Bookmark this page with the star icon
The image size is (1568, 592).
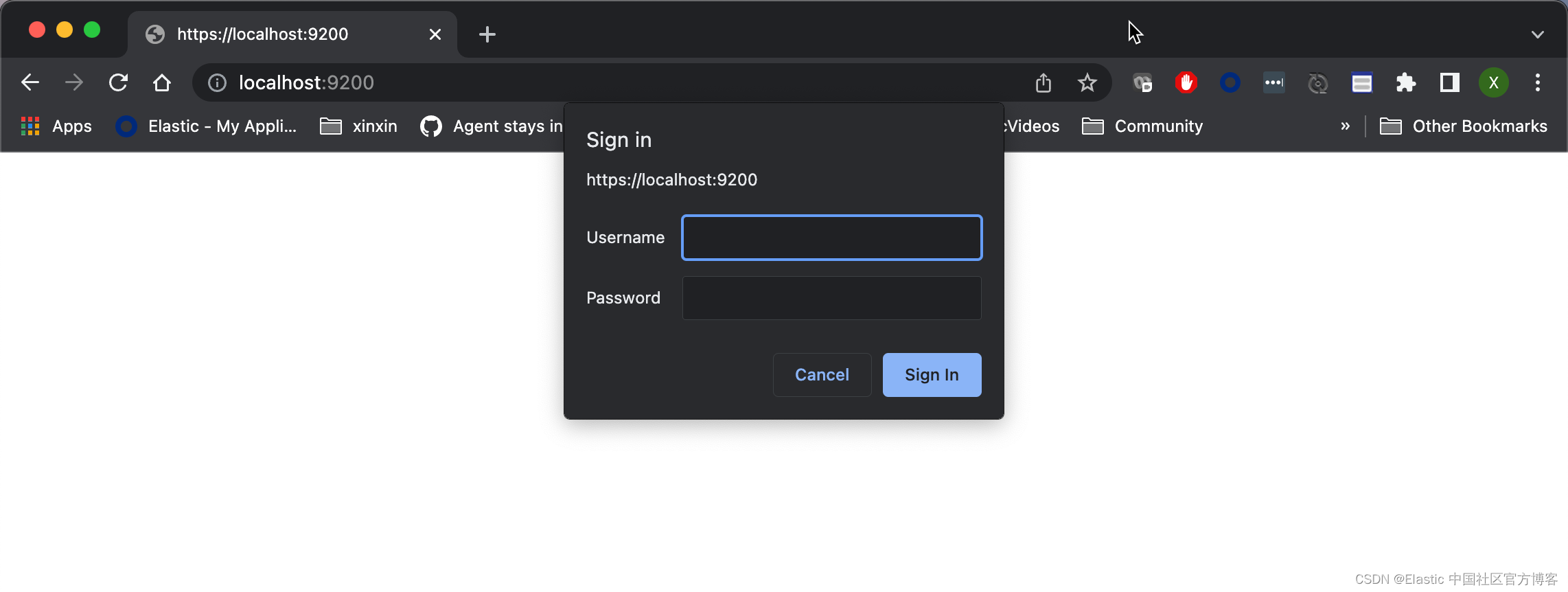pos(1087,83)
